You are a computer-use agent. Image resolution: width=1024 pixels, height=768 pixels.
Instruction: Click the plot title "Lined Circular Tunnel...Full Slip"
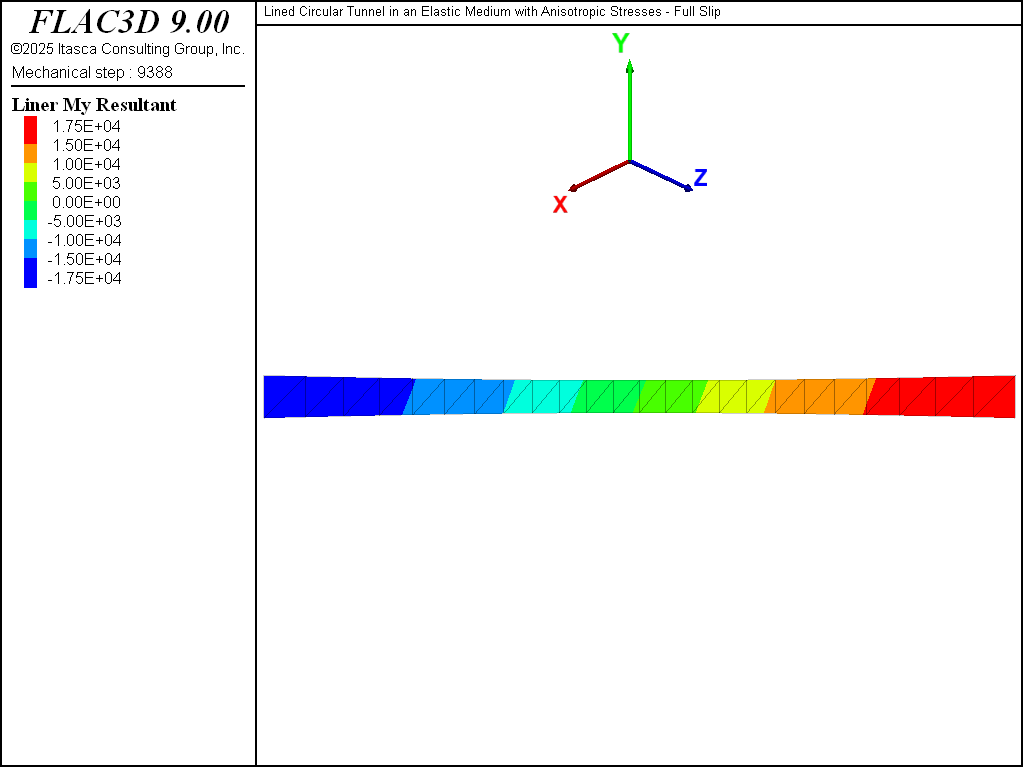pos(492,12)
